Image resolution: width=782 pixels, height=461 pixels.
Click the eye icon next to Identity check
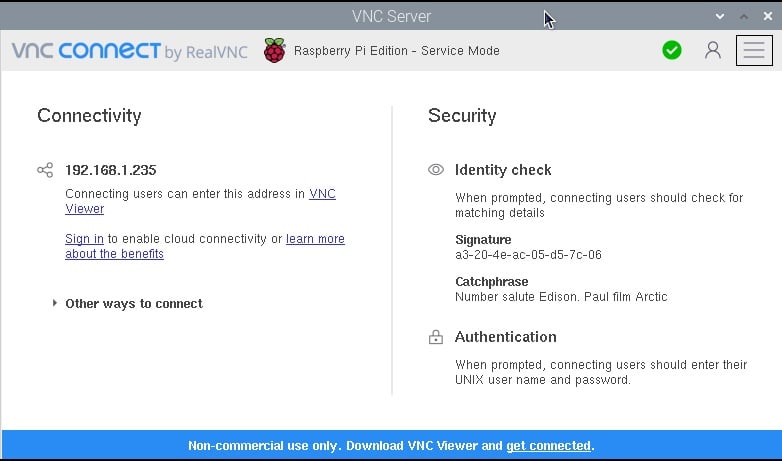(435, 170)
